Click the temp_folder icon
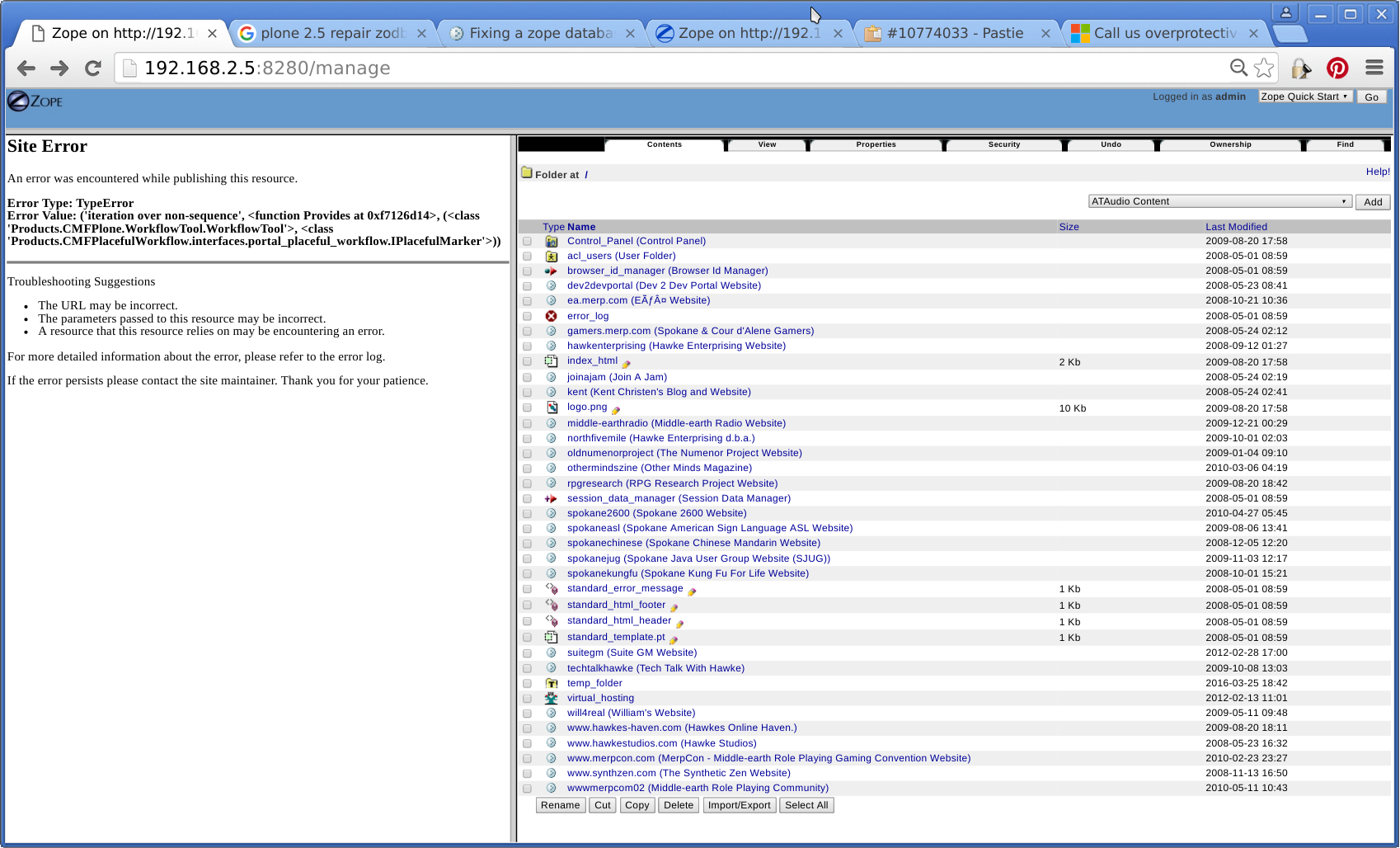The width and height of the screenshot is (1400, 848). coord(552,683)
